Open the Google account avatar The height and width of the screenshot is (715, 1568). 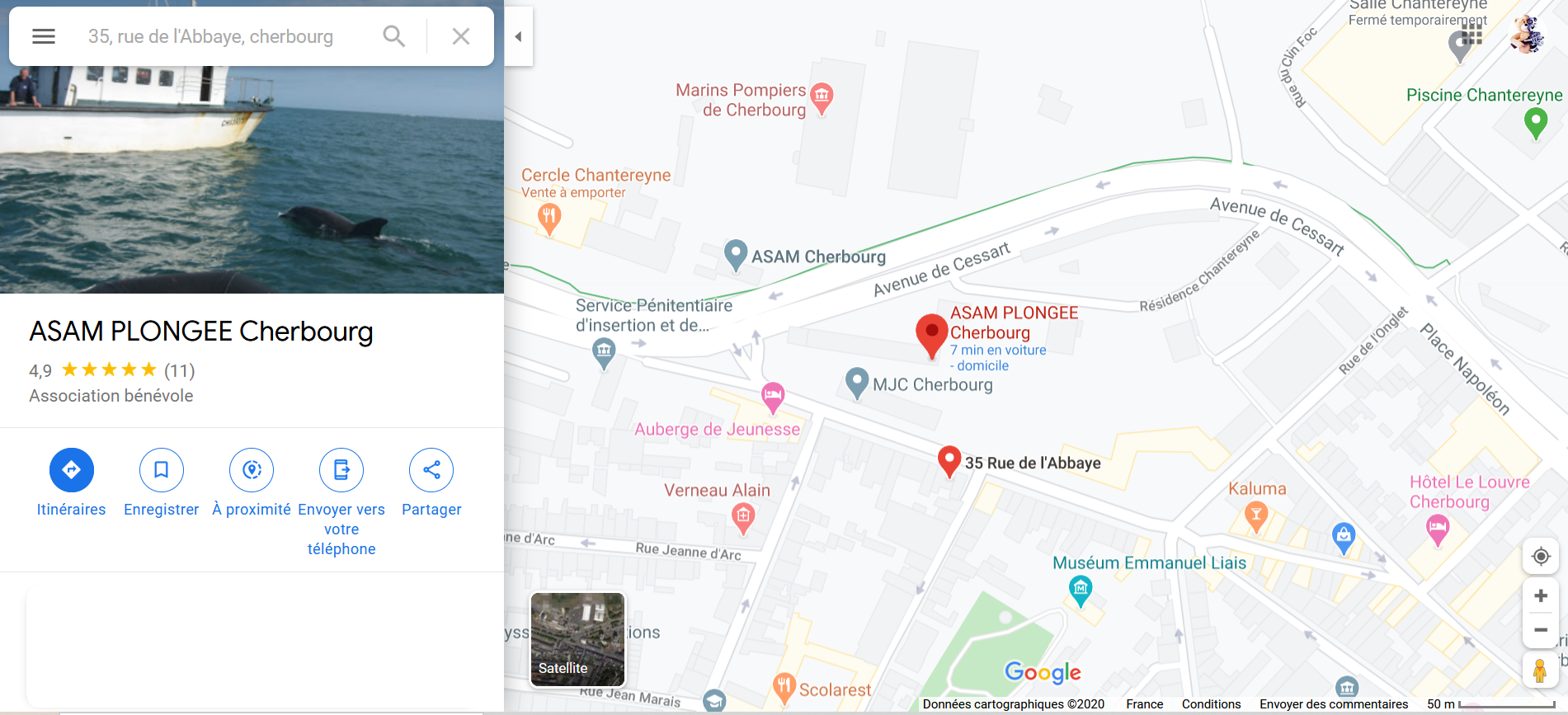tap(1527, 35)
